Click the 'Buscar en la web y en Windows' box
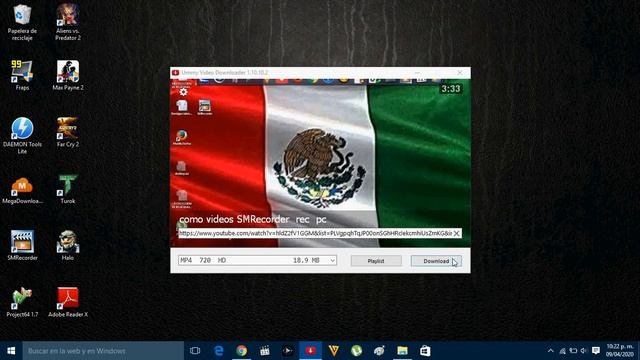Viewport: 640px width, 360px height. tap(103, 351)
